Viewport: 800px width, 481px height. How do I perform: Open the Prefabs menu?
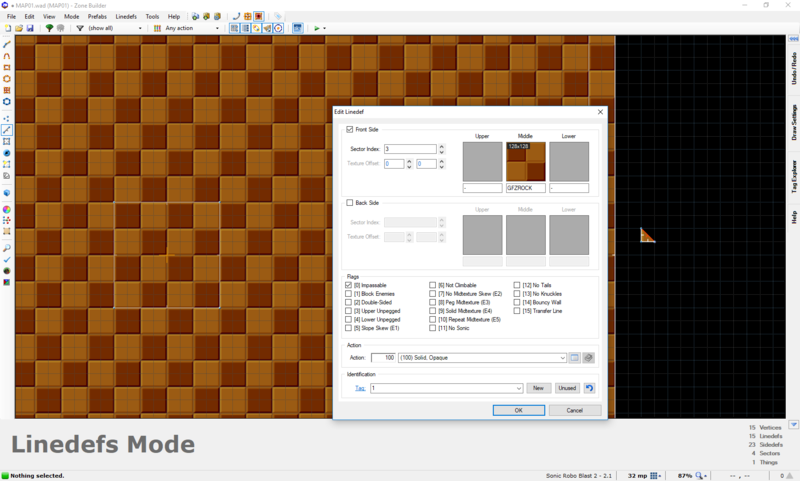pos(97,17)
